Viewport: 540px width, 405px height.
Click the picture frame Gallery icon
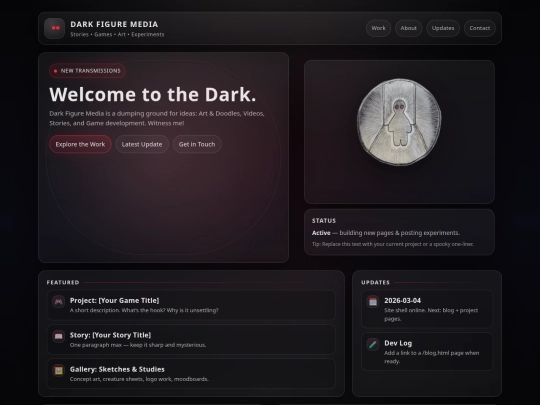[x=59, y=371]
